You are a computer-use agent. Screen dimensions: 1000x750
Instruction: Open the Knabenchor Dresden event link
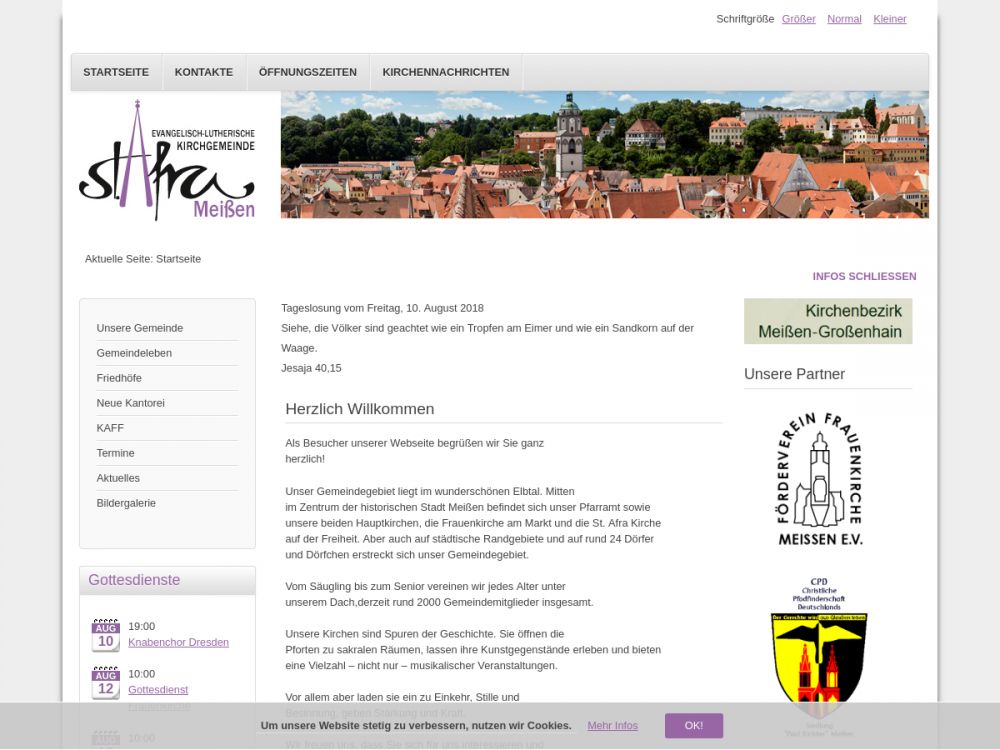click(x=178, y=642)
